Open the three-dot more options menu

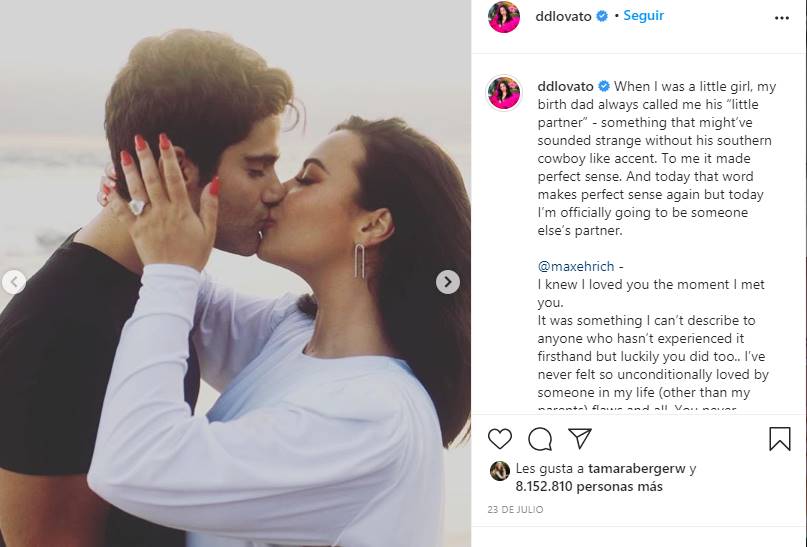(x=781, y=18)
